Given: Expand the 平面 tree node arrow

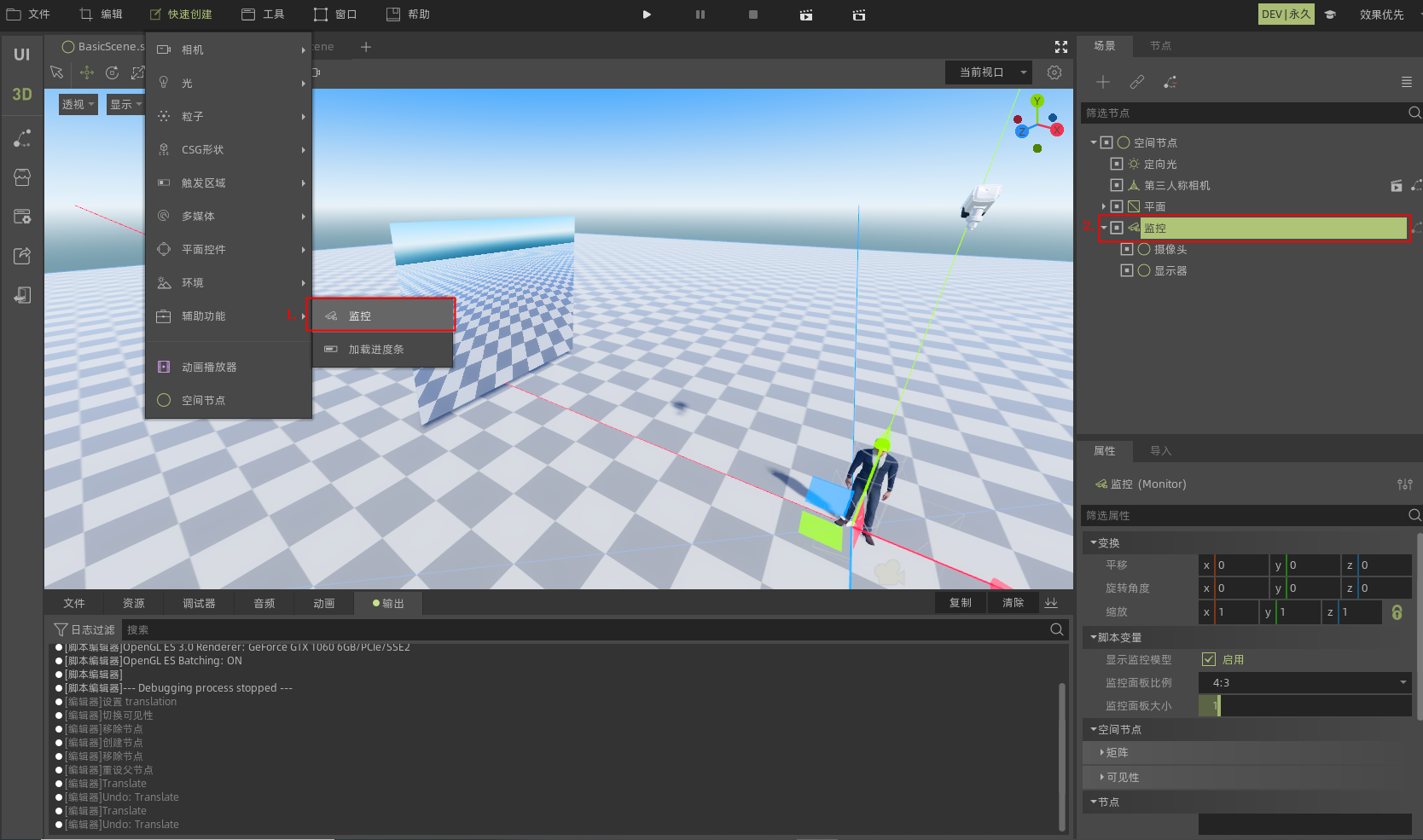Looking at the screenshot, I should pos(1104,206).
